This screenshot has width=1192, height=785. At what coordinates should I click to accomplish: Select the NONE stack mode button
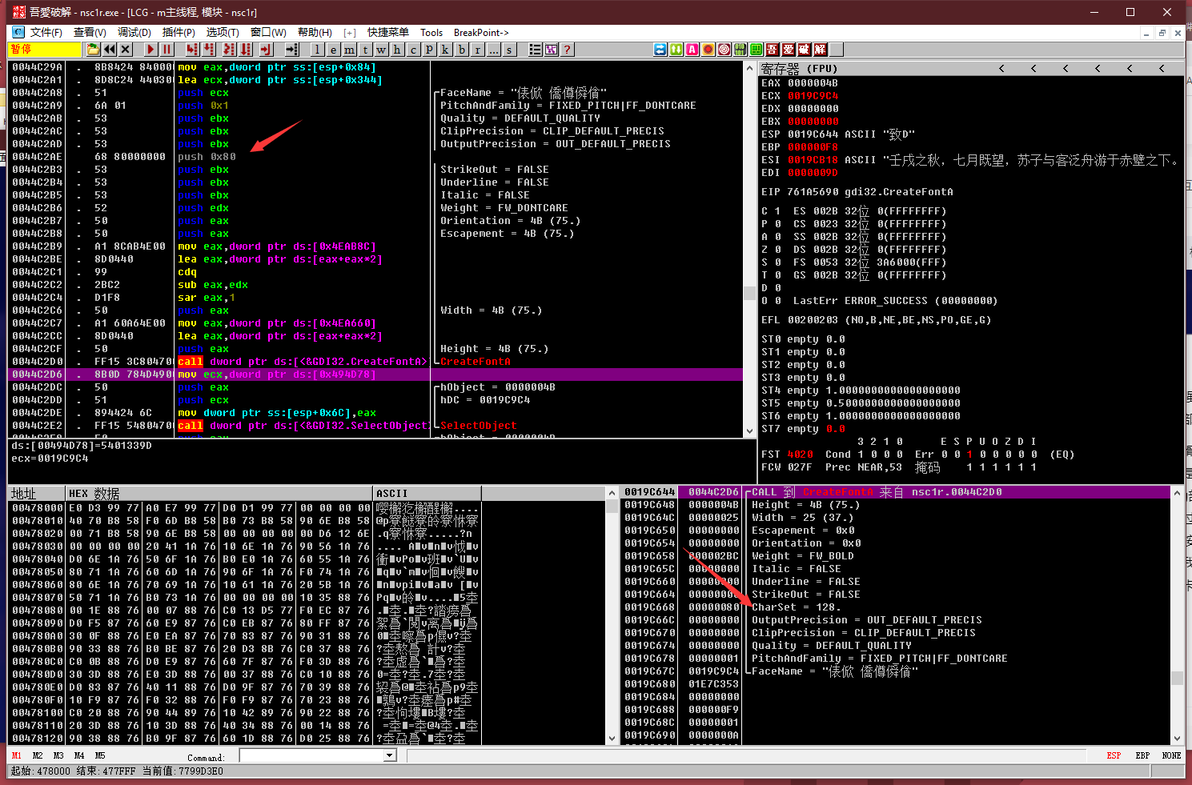click(1171, 756)
